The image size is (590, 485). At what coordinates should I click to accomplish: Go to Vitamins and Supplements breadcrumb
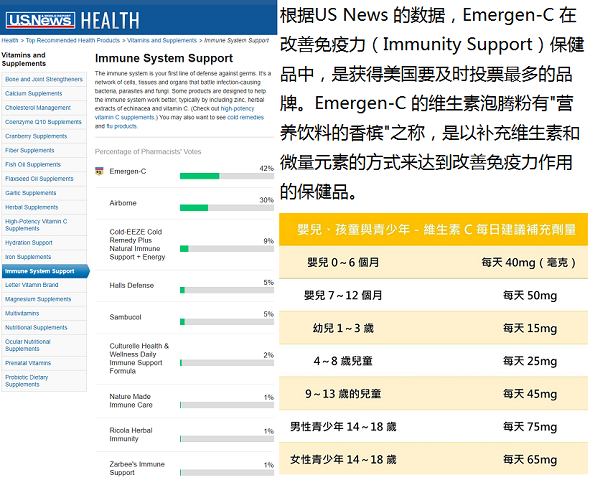coord(162,40)
